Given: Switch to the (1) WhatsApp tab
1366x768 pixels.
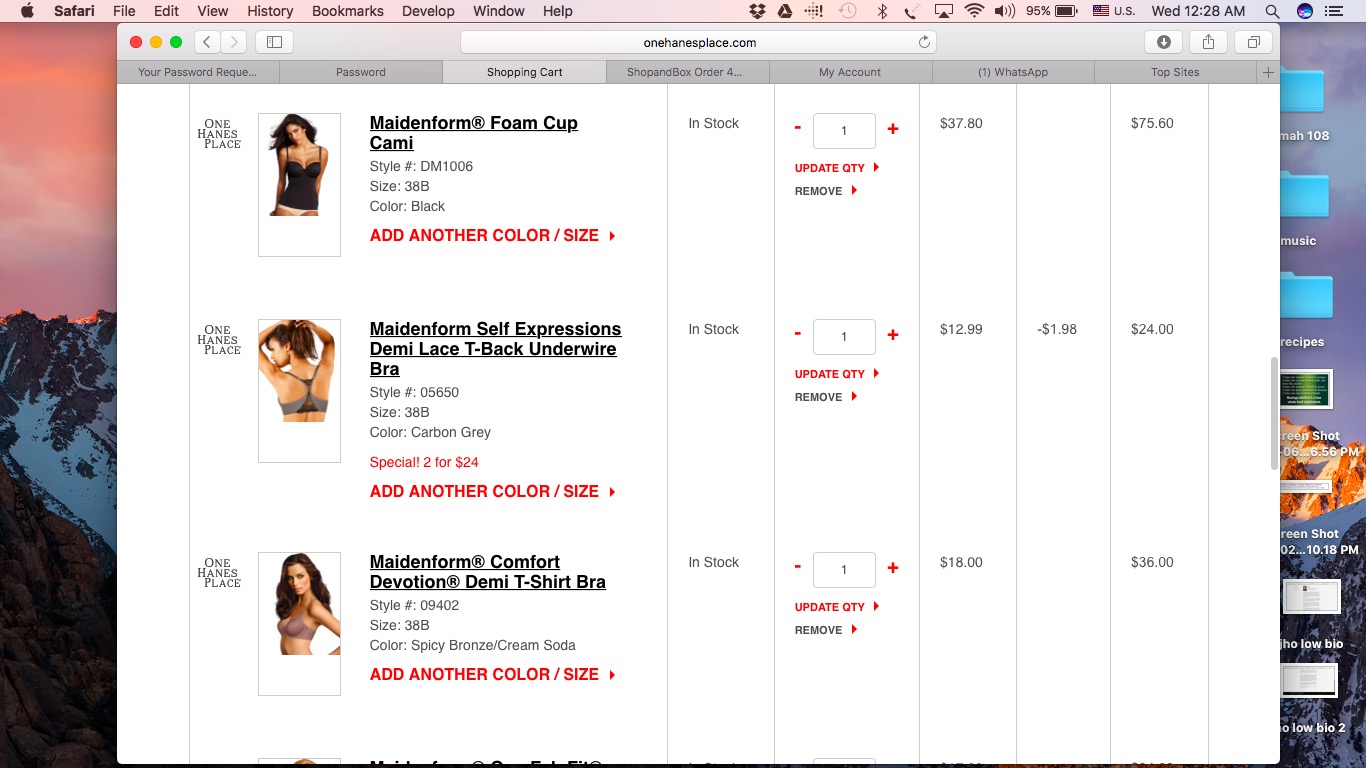Looking at the screenshot, I should point(1013,72).
